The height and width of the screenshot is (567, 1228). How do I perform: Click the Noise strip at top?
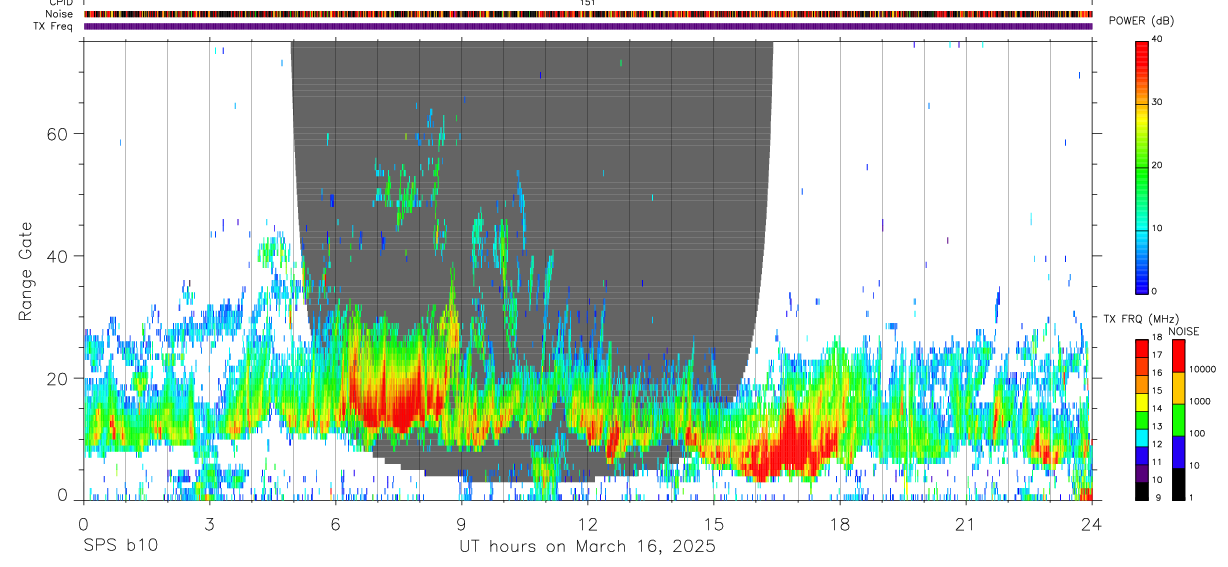(x=588, y=14)
